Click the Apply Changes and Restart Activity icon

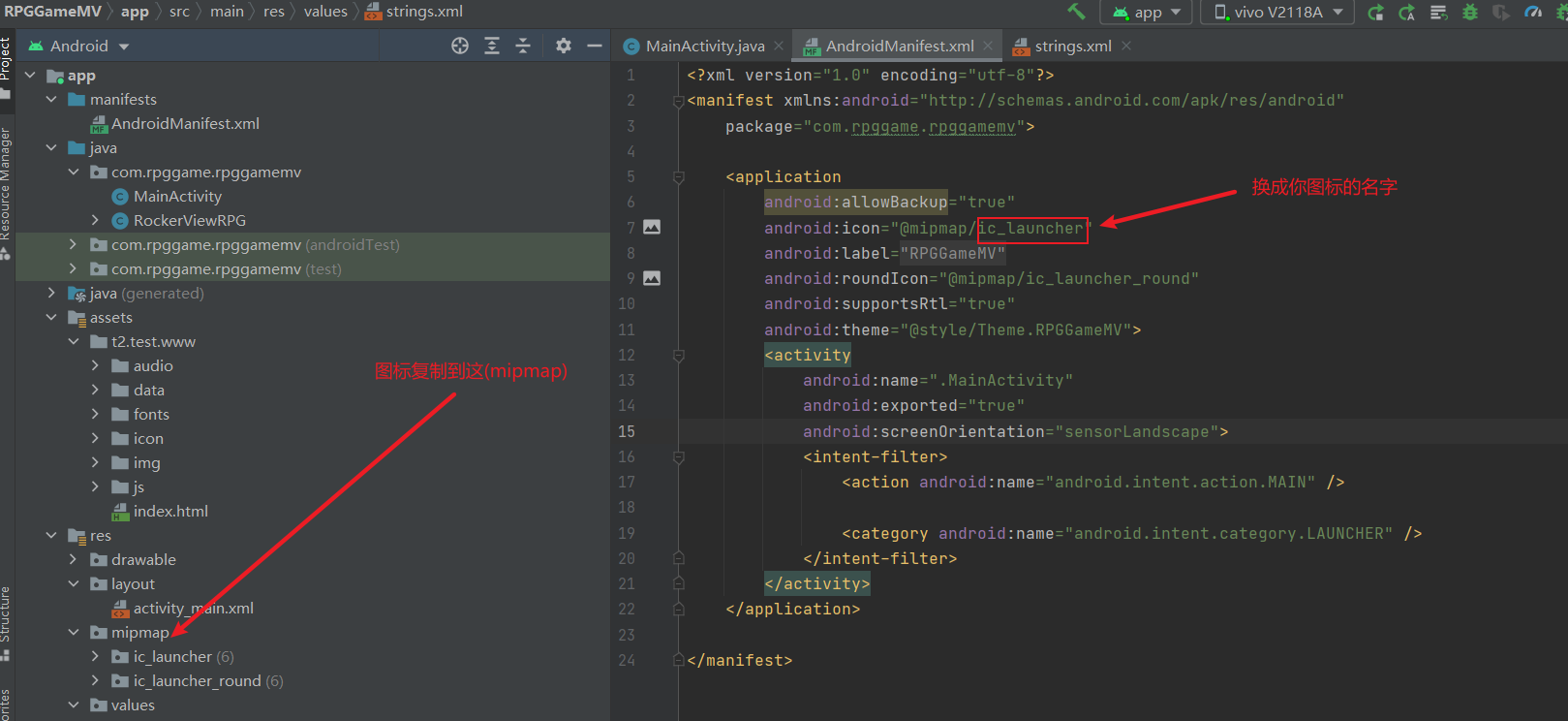pos(1375,13)
